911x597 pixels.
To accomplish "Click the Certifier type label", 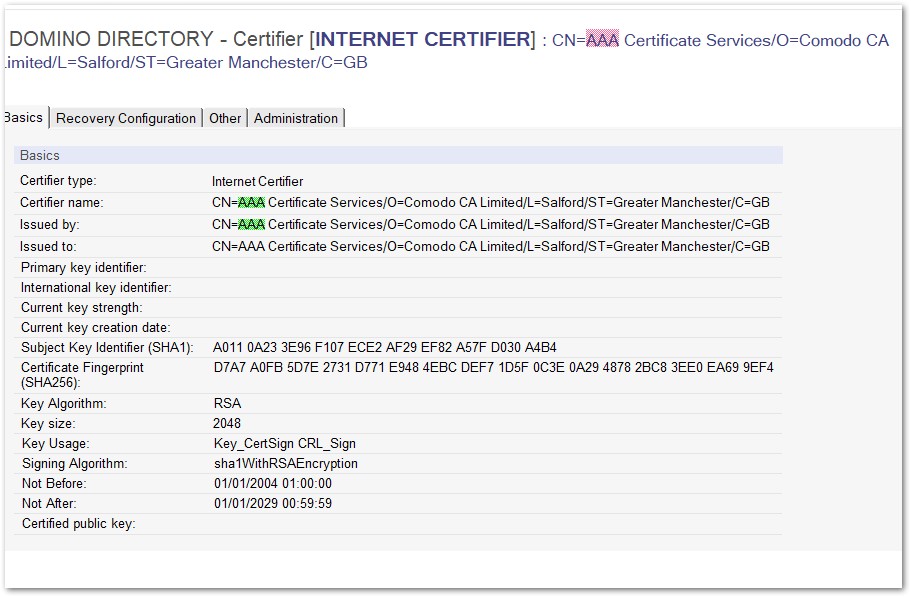I will click(58, 181).
